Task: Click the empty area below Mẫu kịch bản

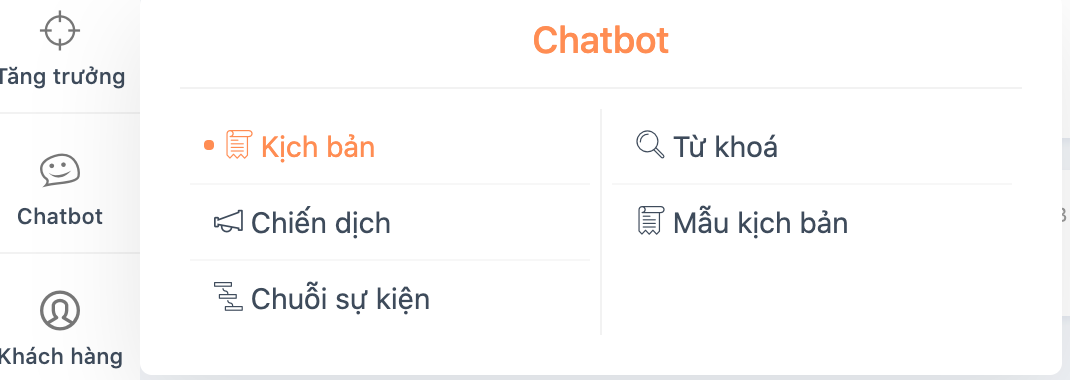Action: pos(812,297)
